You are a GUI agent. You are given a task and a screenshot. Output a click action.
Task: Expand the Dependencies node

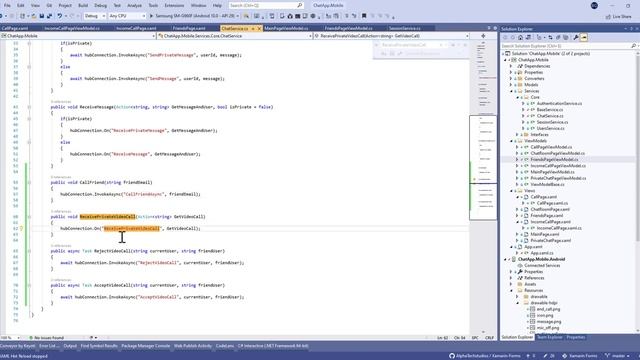click(x=511, y=66)
